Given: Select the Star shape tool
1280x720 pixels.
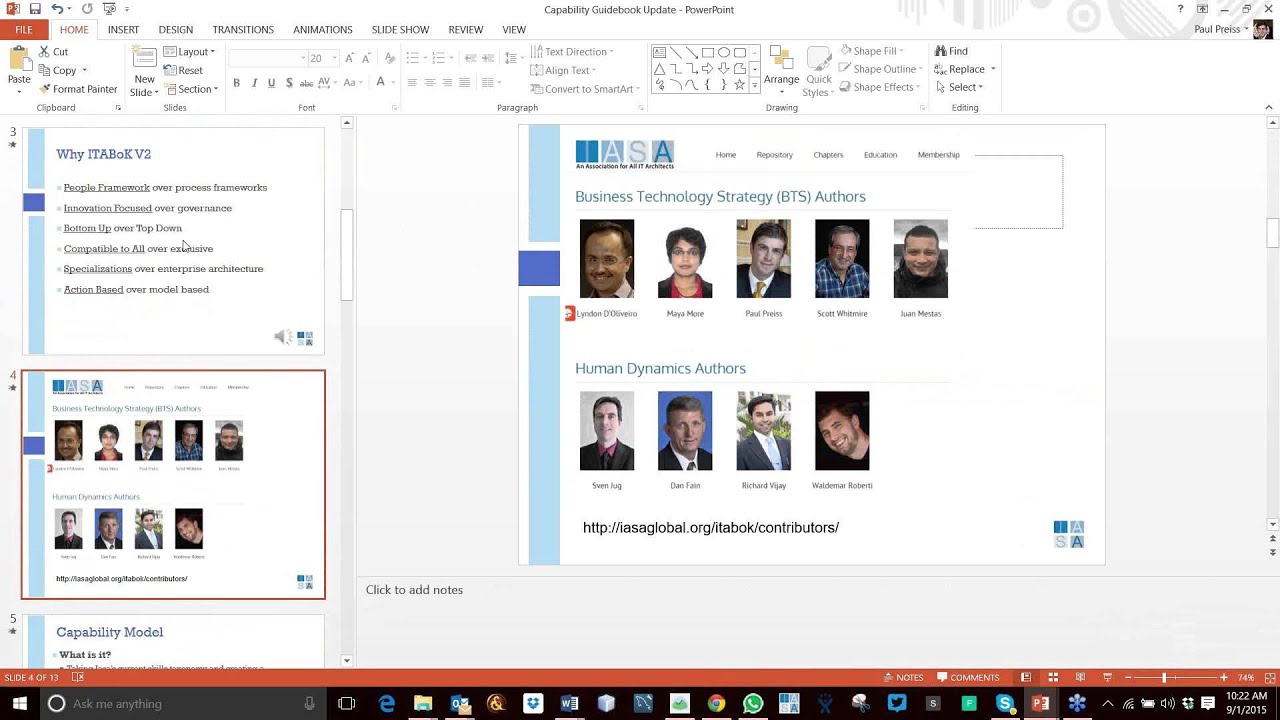Looking at the screenshot, I should (x=740, y=85).
